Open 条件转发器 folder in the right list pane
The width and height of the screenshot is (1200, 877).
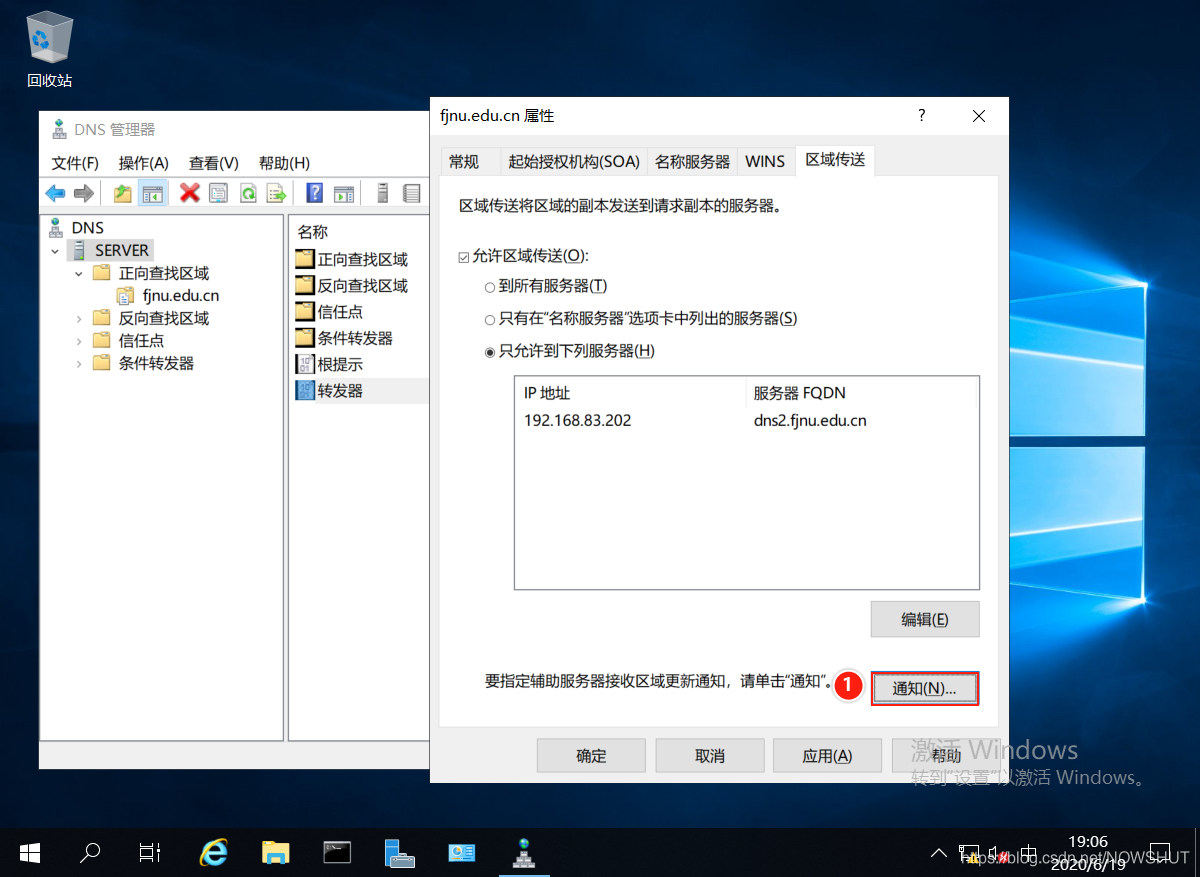(x=345, y=338)
